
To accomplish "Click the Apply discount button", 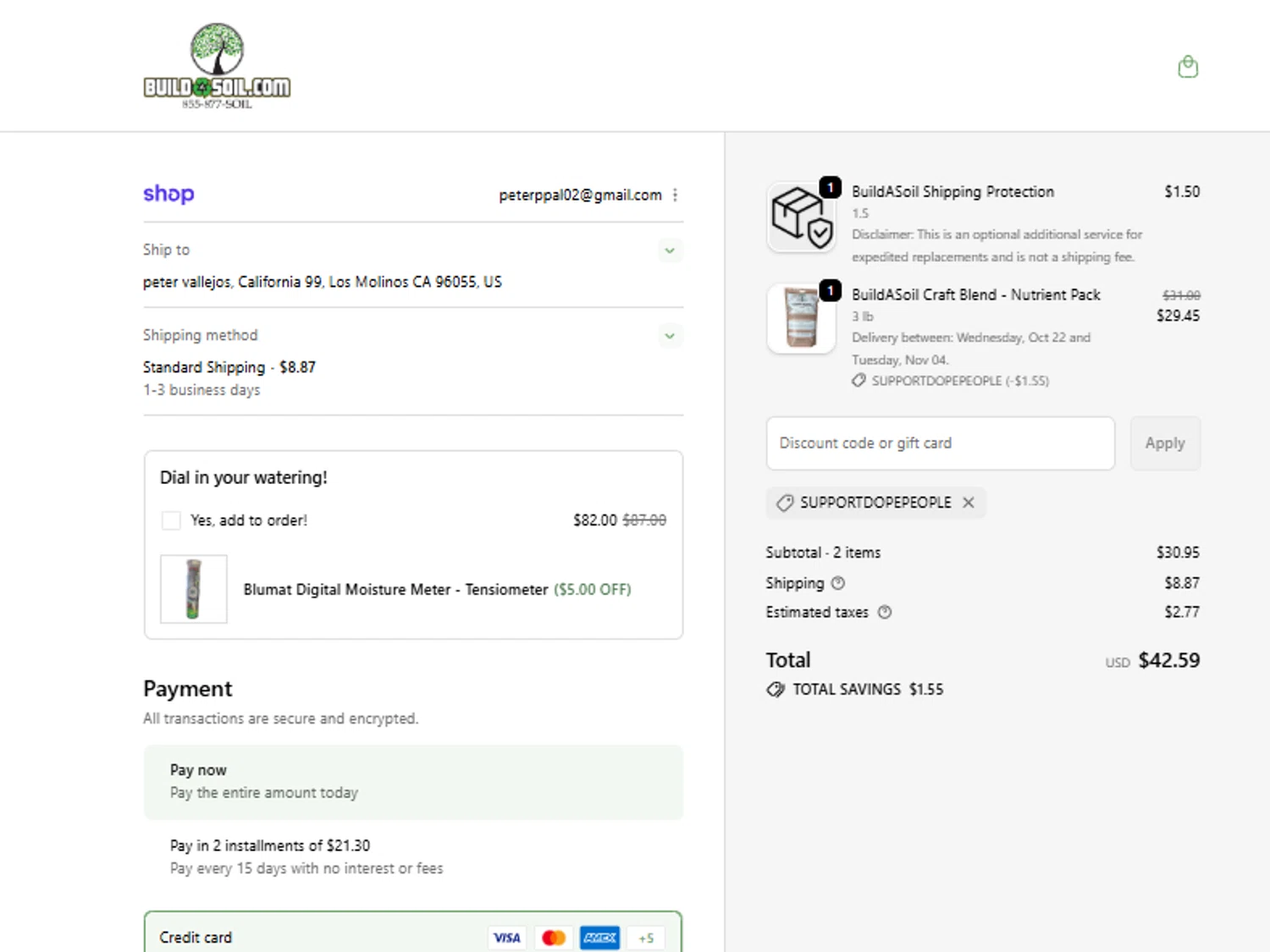I will pos(1165,443).
